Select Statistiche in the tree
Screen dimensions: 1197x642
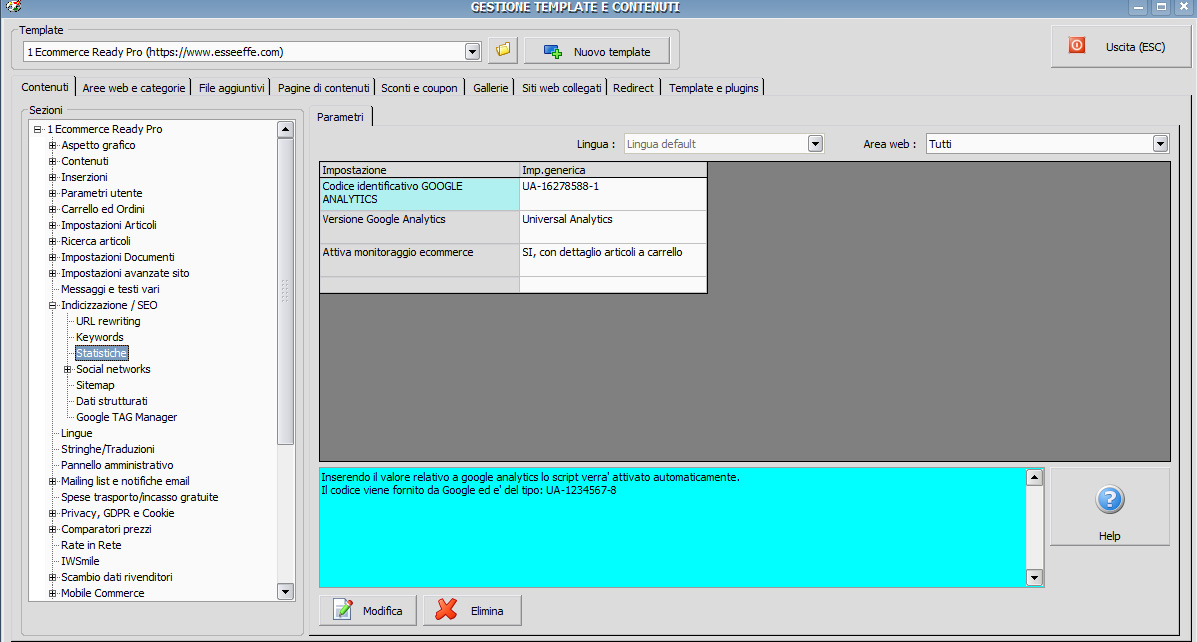coord(102,353)
